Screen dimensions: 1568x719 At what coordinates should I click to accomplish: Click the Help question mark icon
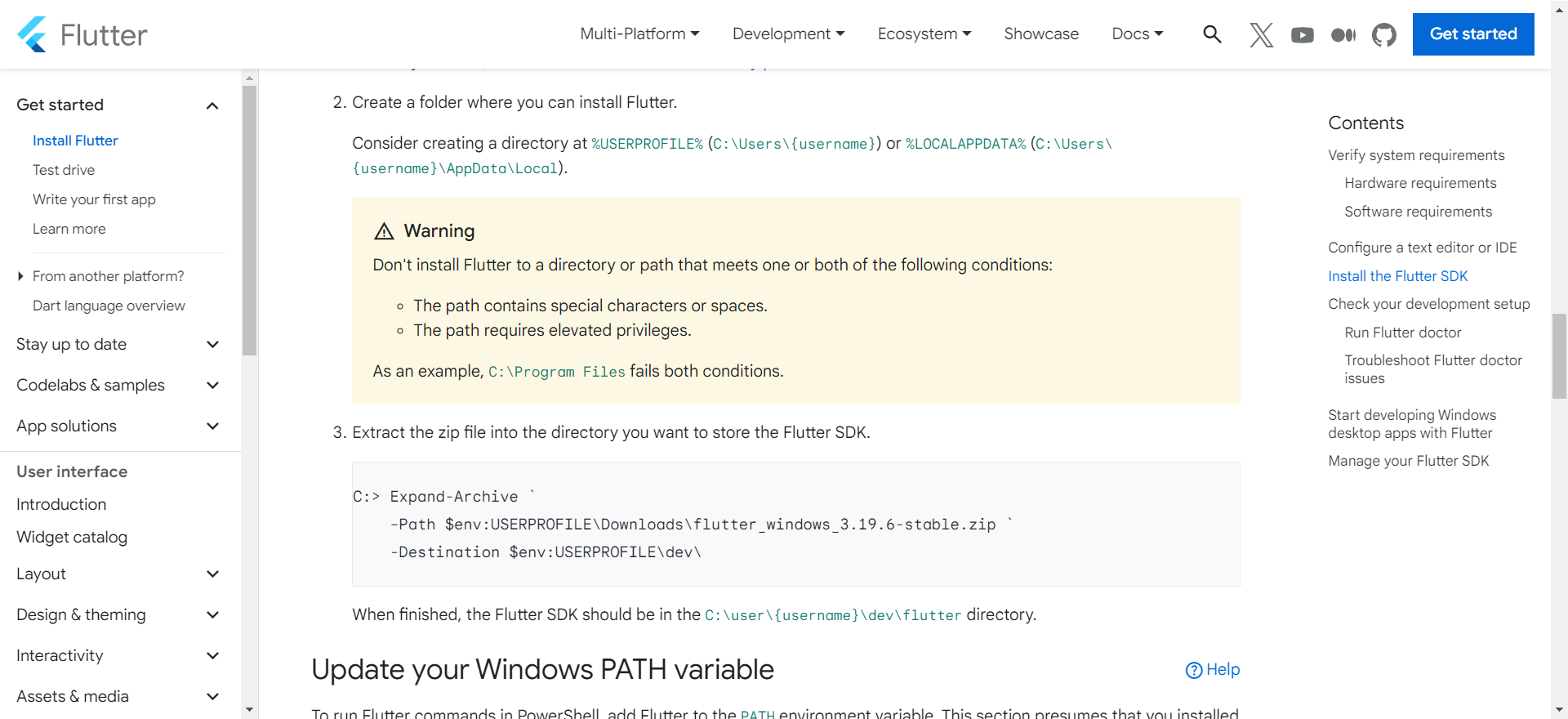click(1194, 670)
